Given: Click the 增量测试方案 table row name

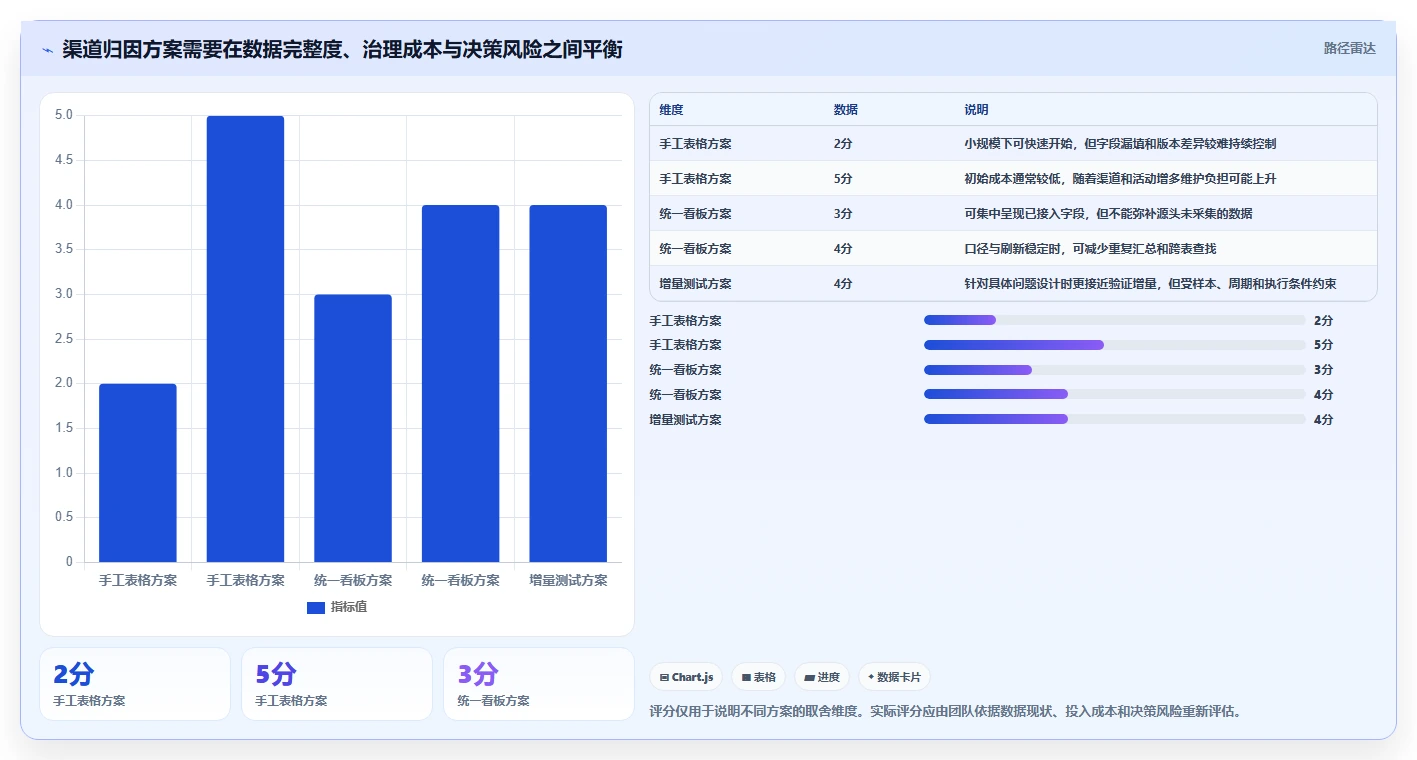Looking at the screenshot, I should pos(696,284).
